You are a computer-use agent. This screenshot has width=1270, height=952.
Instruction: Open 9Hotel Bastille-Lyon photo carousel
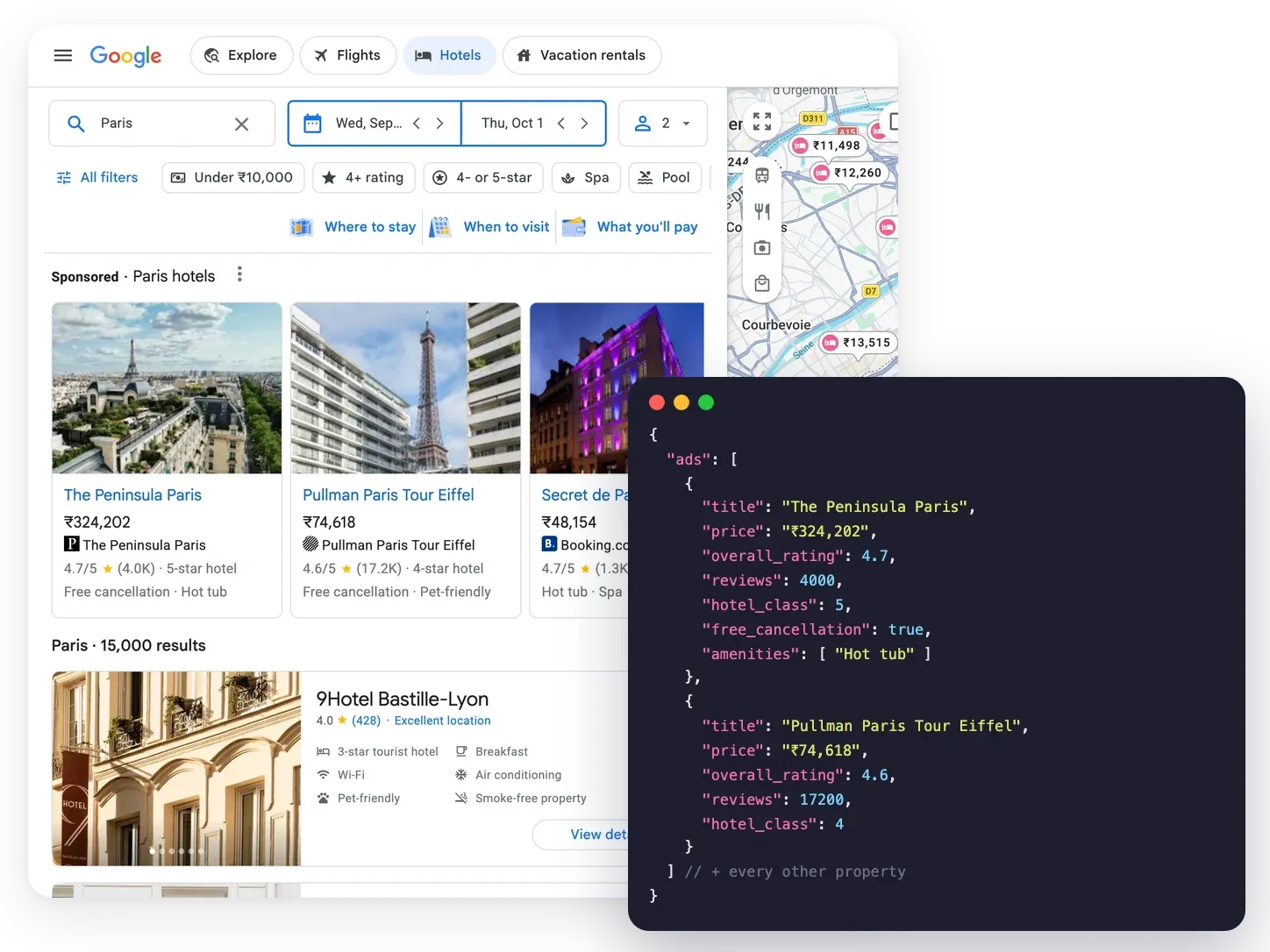(x=176, y=769)
